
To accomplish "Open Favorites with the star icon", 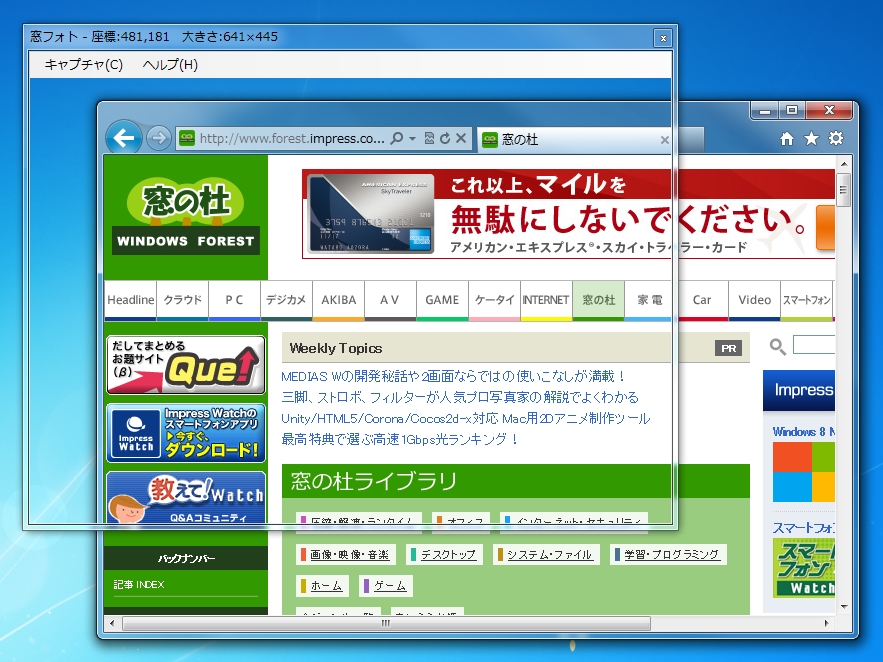I will (811, 139).
